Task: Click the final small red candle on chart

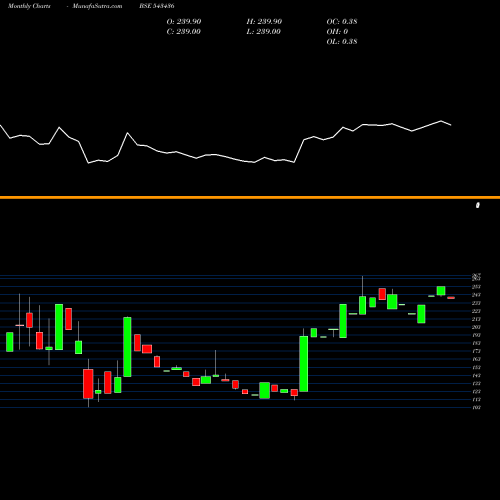Action: [451, 298]
